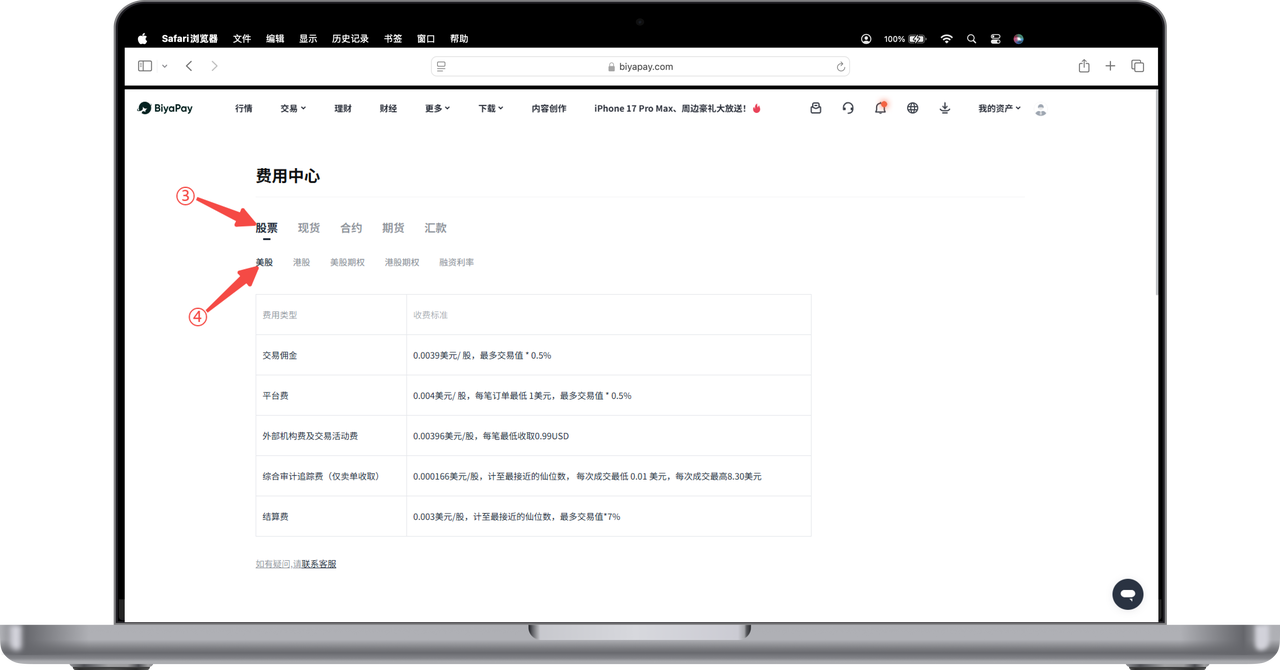The width and height of the screenshot is (1280, 670).
Task: Expand the 我的资产 dropdown
Action: [999, 108]
